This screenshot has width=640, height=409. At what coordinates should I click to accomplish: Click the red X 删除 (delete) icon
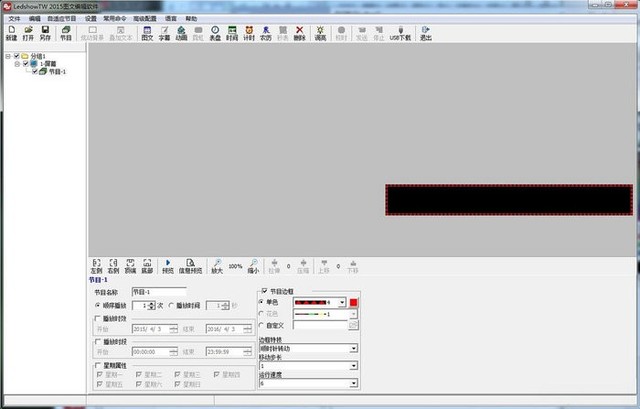click(x=300, y=33)
